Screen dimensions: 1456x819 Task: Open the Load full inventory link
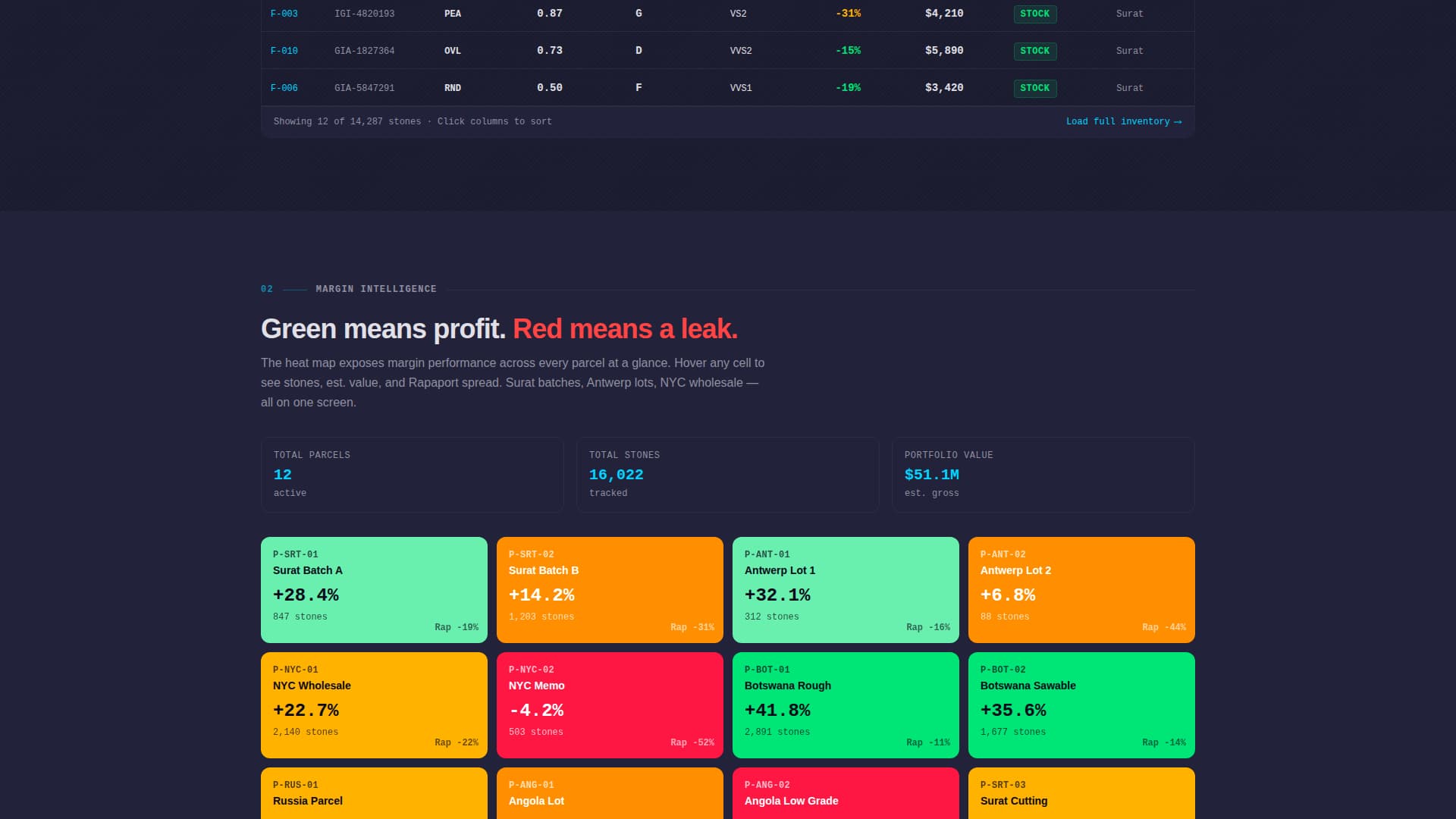(x=1123, y=121)
